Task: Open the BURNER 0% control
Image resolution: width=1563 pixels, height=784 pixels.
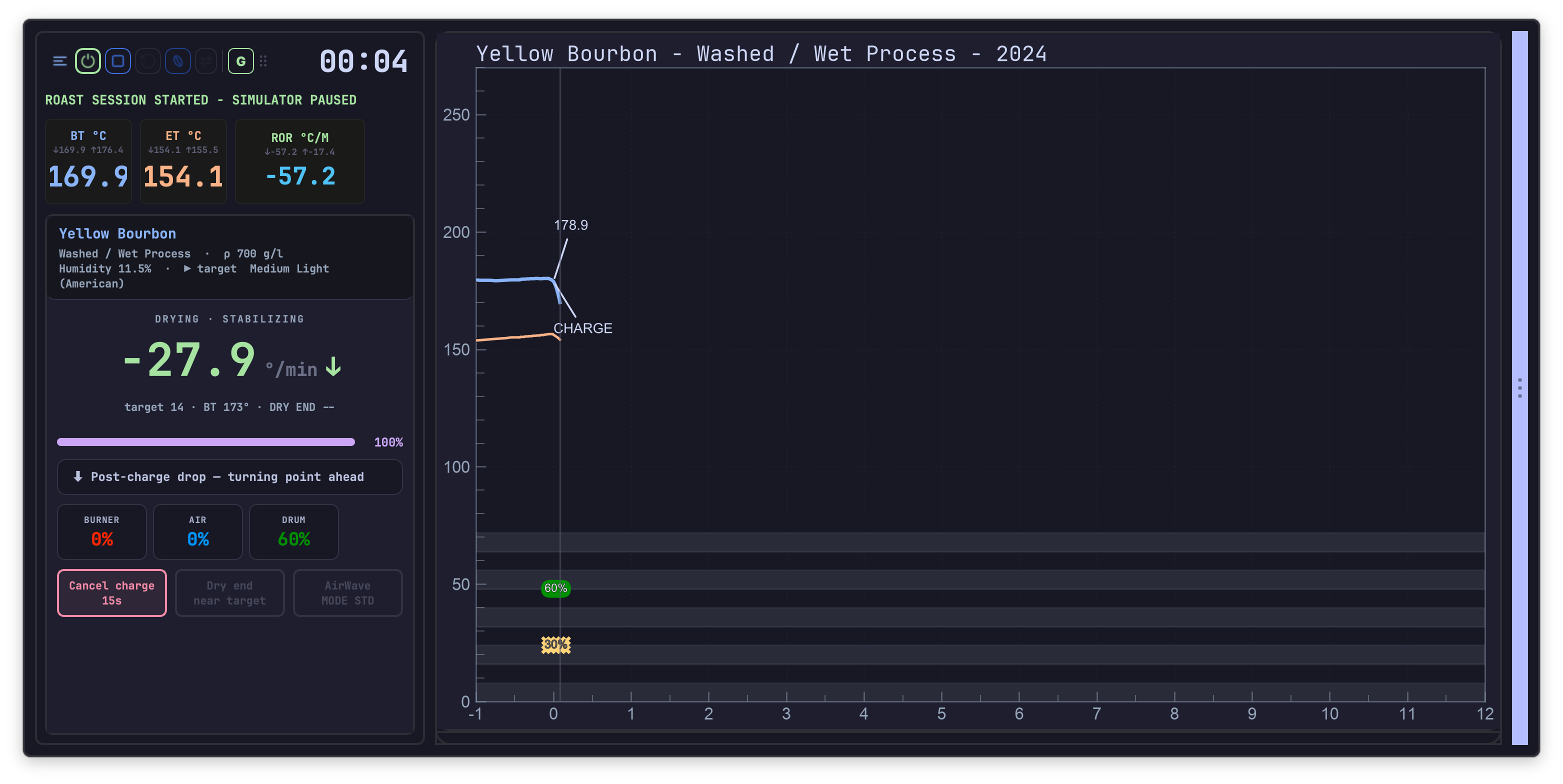Action: tap(102, 531)
